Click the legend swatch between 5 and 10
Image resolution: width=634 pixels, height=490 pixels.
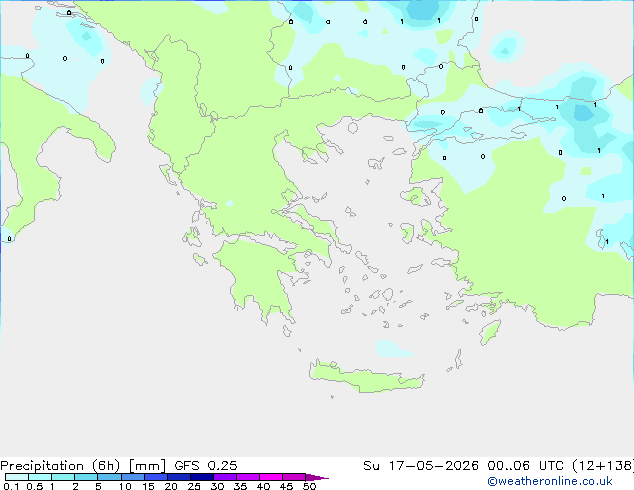[x=109, y=477]
